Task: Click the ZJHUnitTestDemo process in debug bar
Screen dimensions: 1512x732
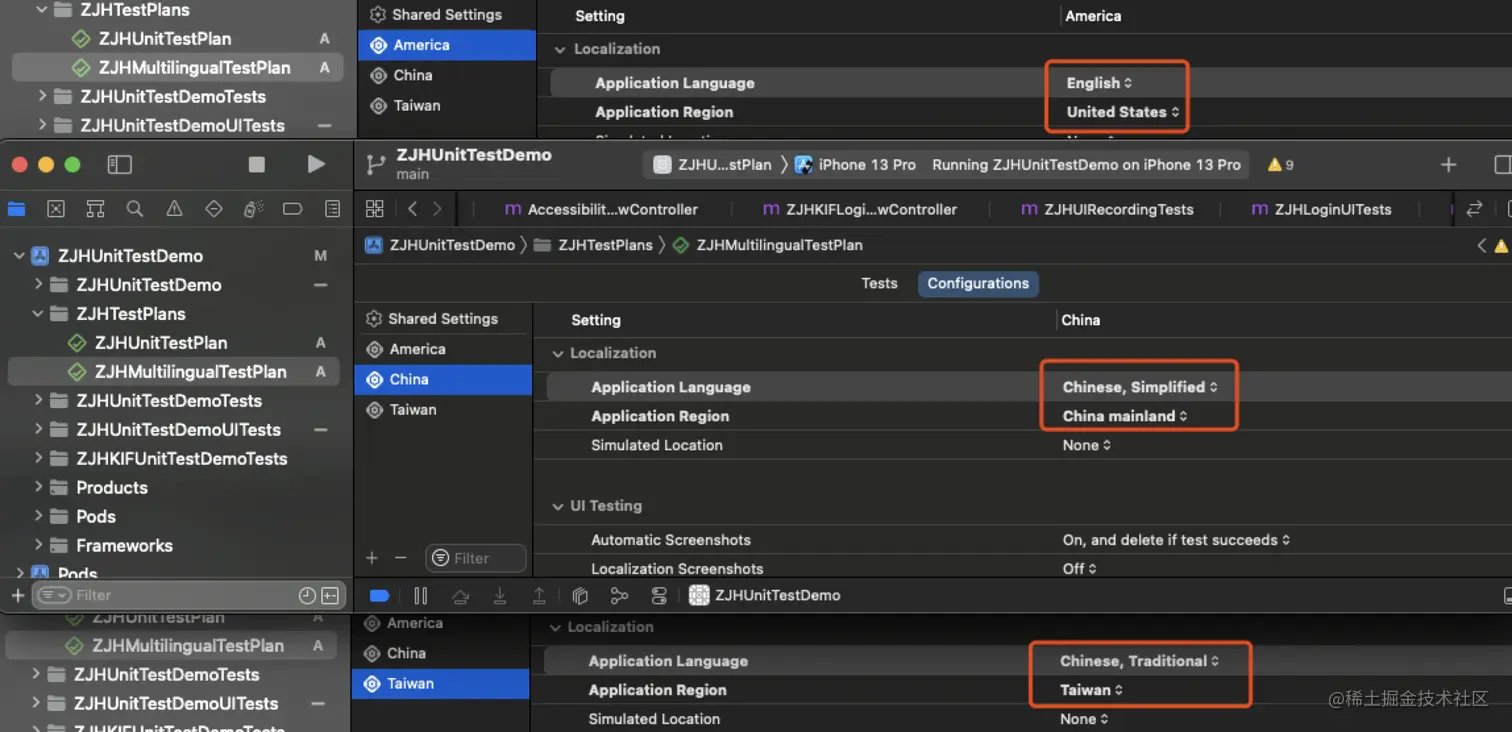Action: point(765,596)
